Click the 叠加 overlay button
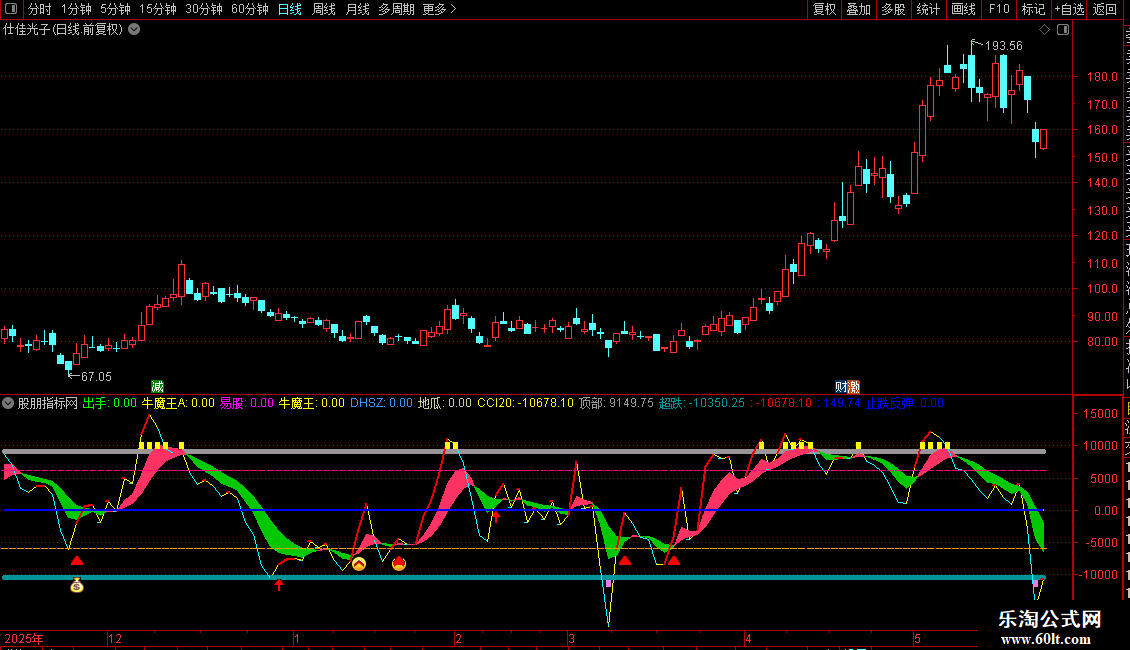 point(859,9)
